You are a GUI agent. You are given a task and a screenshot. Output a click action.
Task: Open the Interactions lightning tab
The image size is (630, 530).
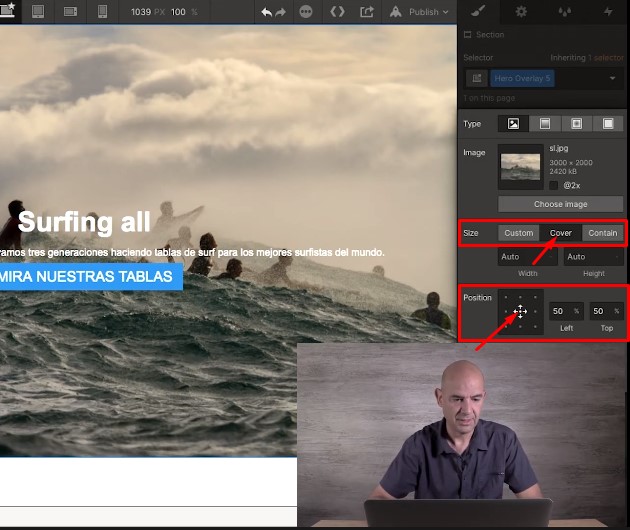point(608,12)
